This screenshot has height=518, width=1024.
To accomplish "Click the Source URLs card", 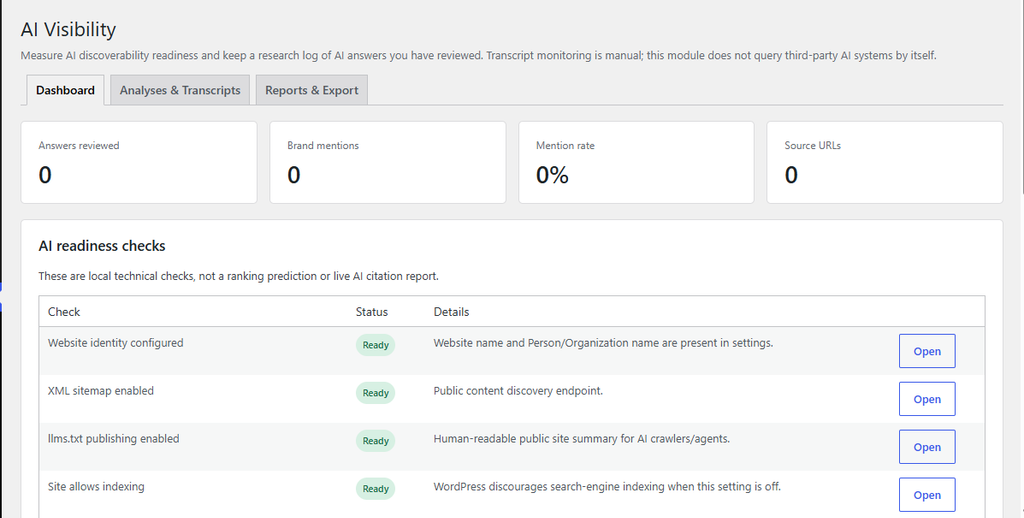I will pos(885,162).
